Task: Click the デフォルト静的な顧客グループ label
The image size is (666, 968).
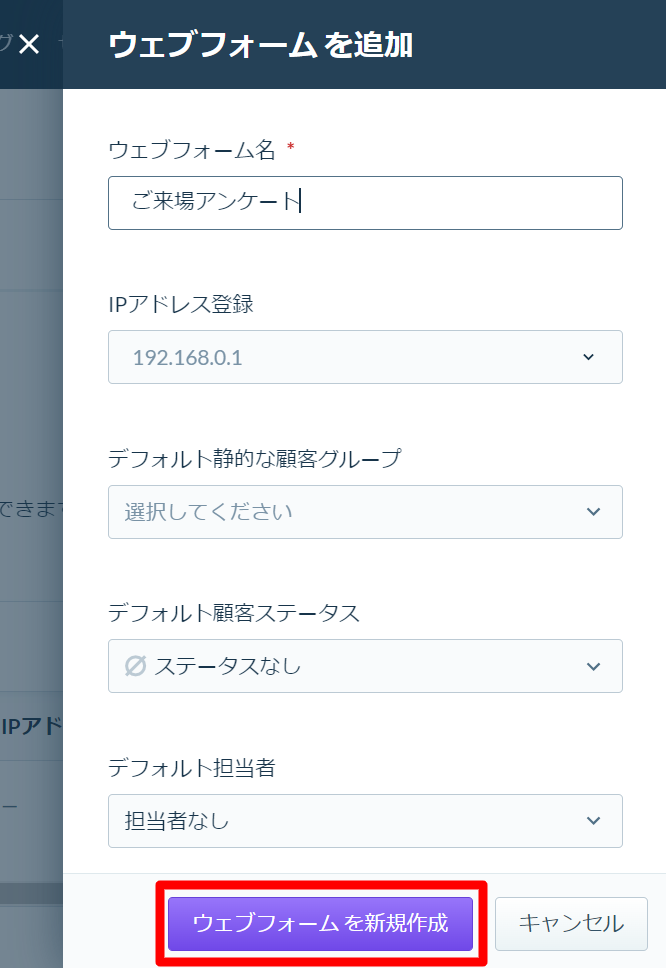Action: click(254, 459)
